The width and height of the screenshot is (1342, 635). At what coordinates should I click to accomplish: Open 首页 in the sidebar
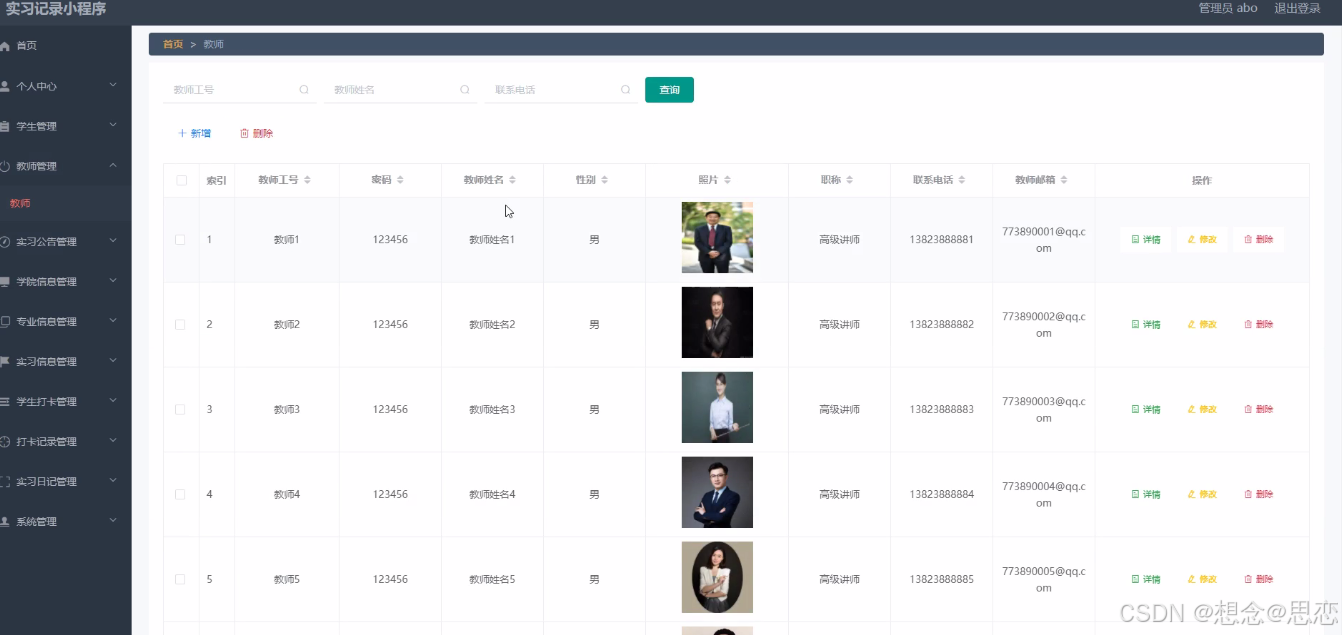click(65, 46)
